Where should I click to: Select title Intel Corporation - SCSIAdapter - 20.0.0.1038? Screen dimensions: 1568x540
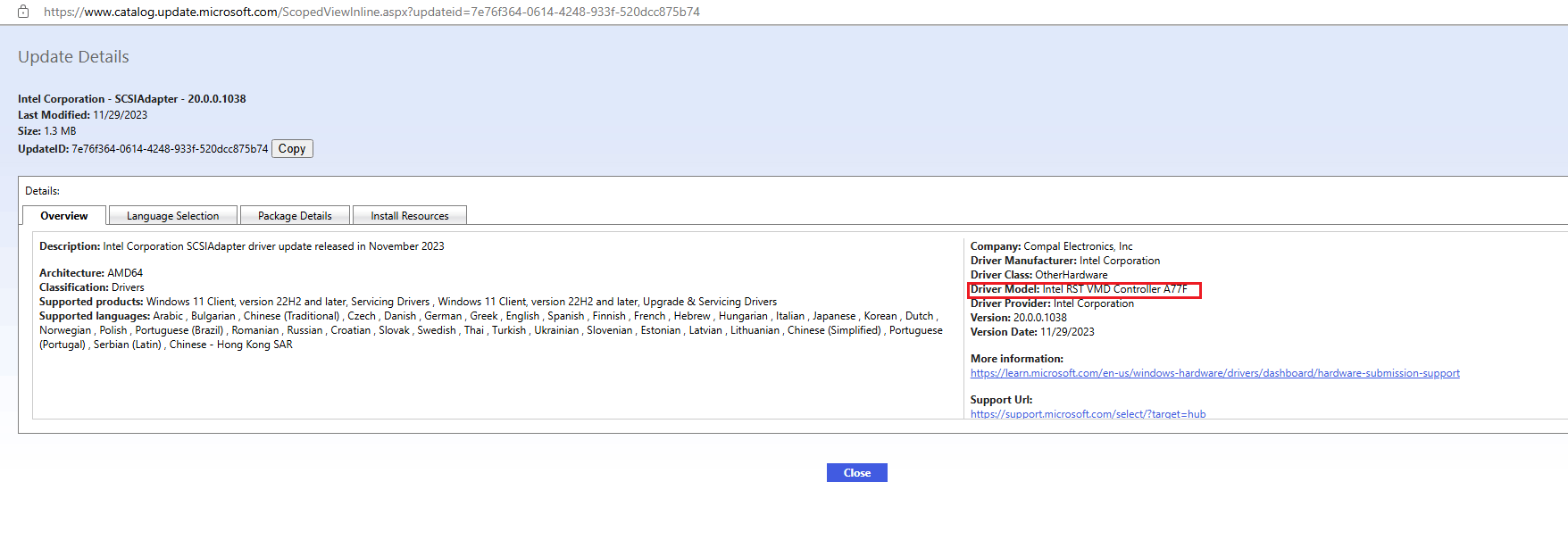[132, 99]
